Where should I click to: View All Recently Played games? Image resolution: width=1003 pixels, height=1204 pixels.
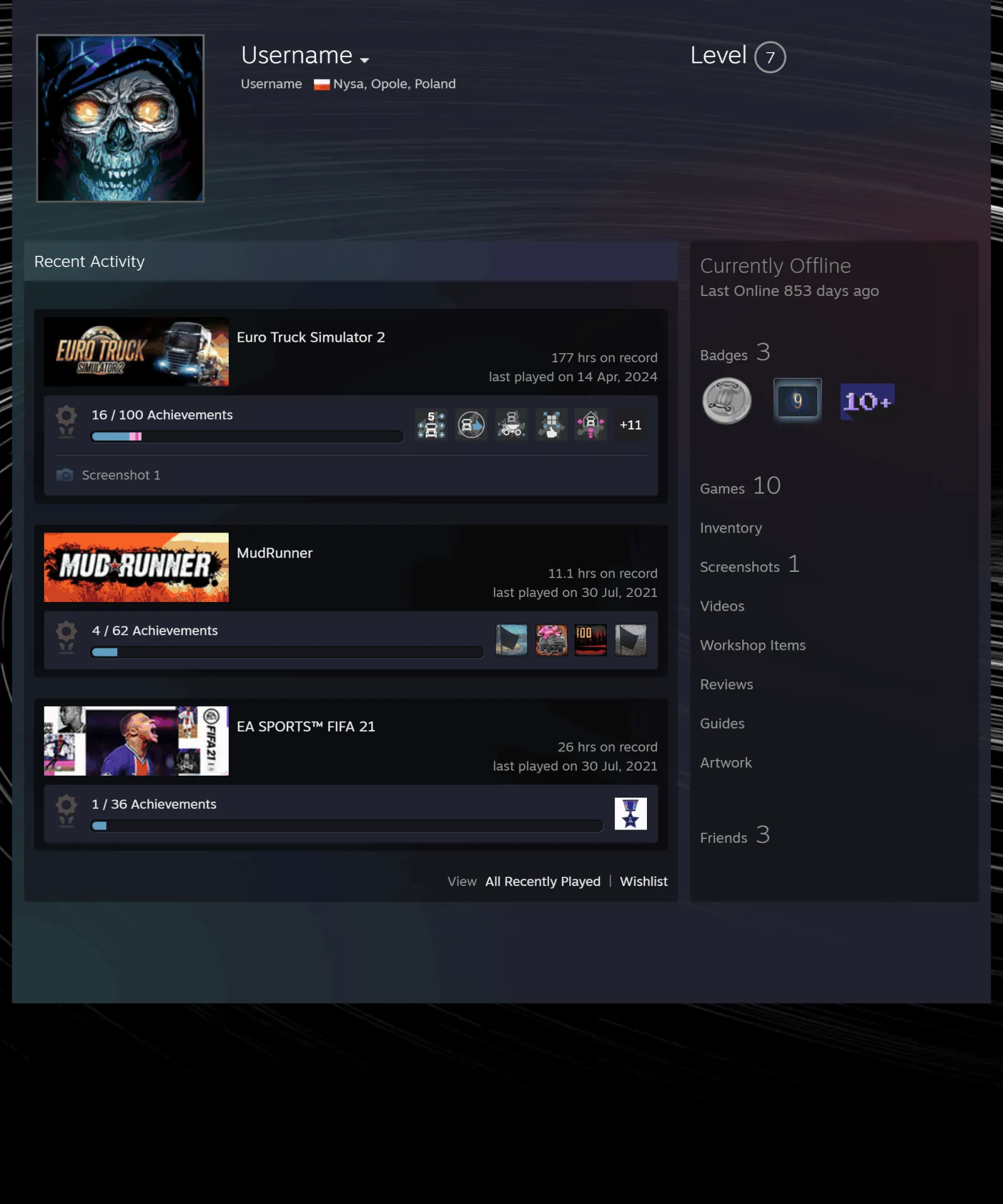(543, 881)
